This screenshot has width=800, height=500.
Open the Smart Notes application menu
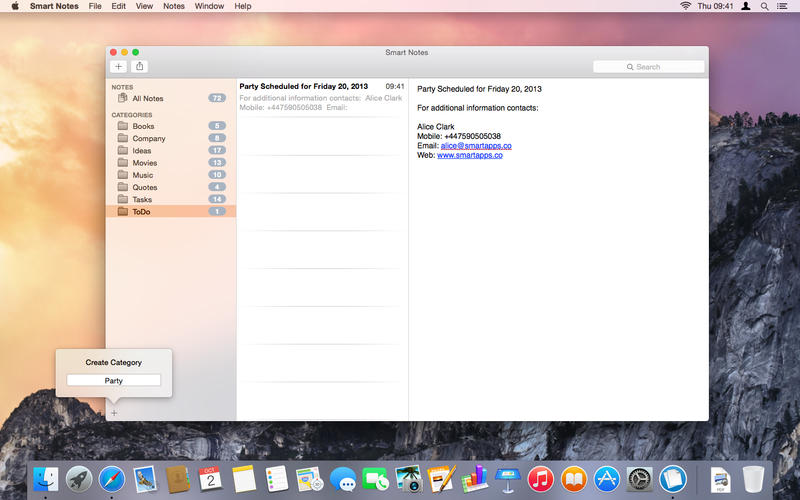pyautogui.click(x=54, y=6)
